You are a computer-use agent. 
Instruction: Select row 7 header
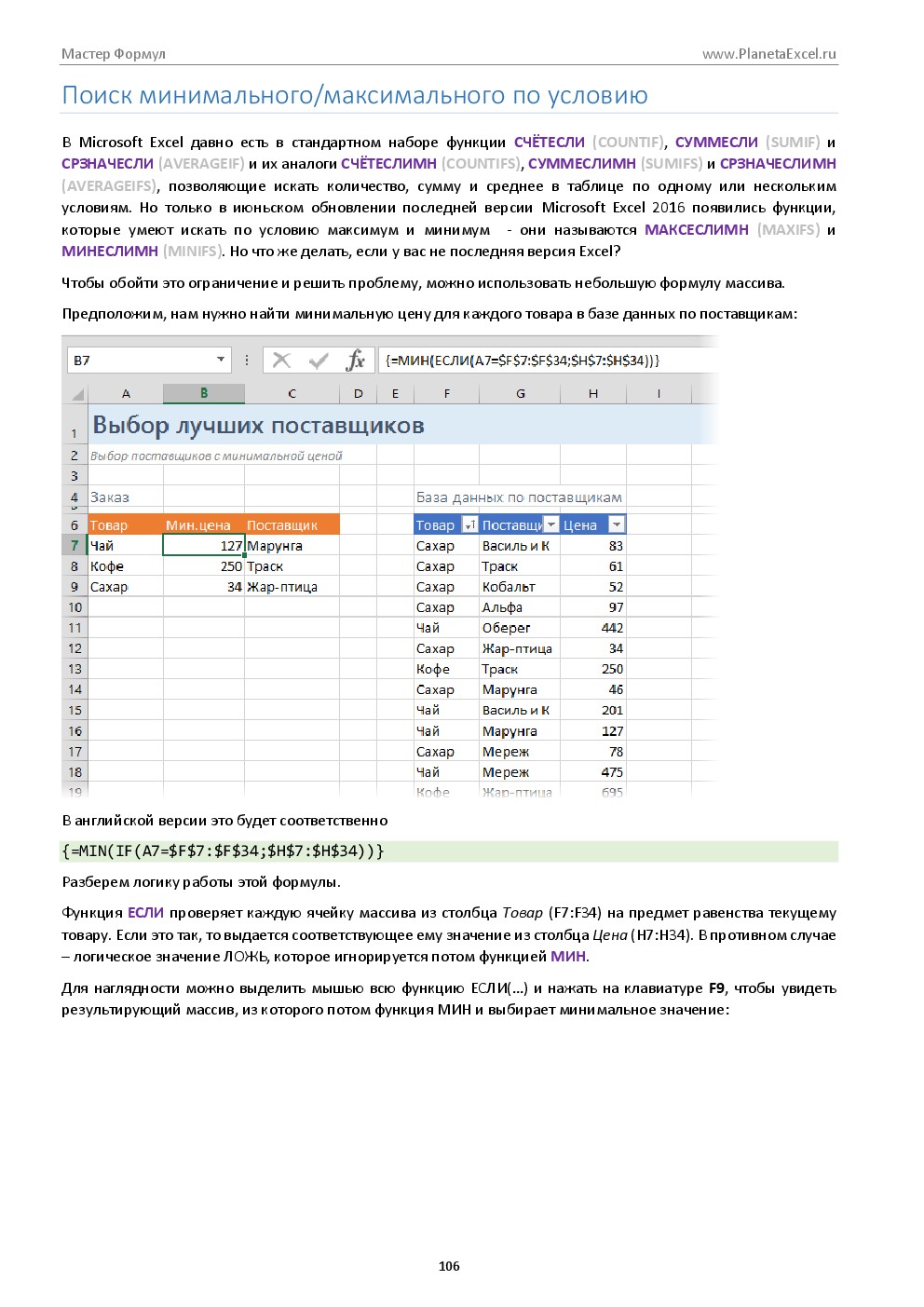pos(75,546)
